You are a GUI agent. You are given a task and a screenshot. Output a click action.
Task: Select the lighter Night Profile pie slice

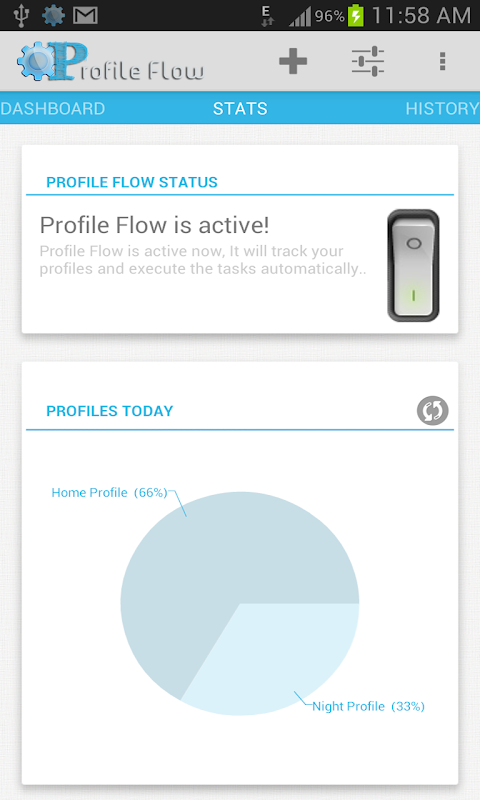[275, 658]
